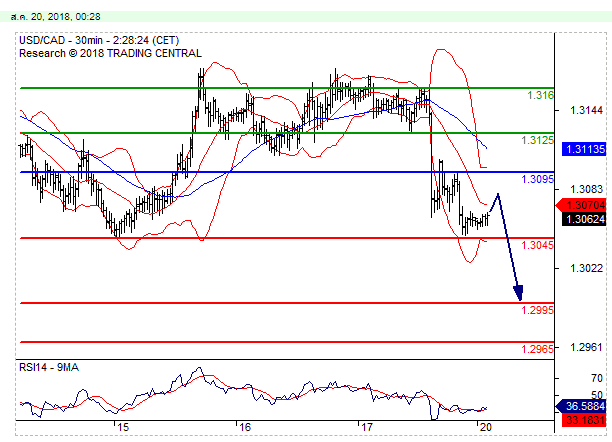Click the price axis value 1.3144
612x442 pixels.
[586, 110]
